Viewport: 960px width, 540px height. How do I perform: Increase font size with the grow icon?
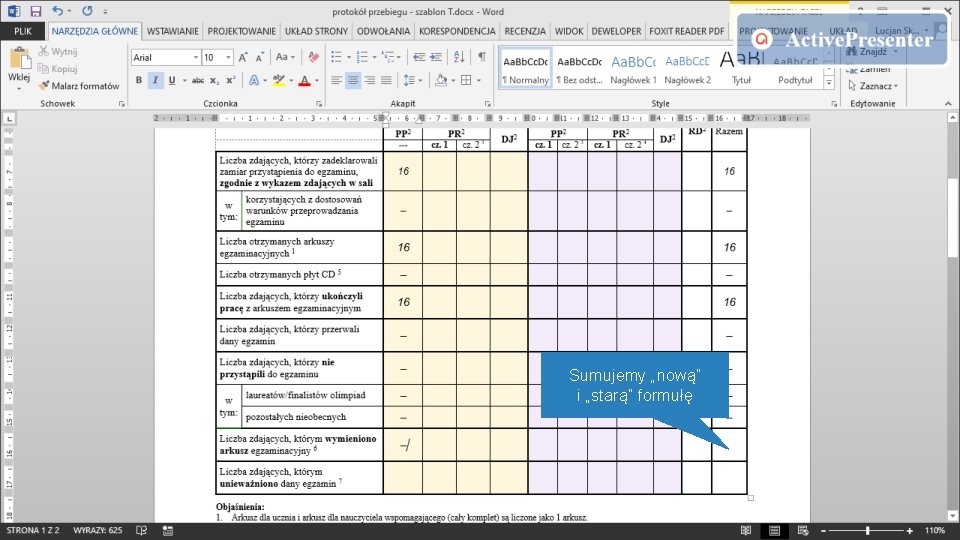pos(243,58)
